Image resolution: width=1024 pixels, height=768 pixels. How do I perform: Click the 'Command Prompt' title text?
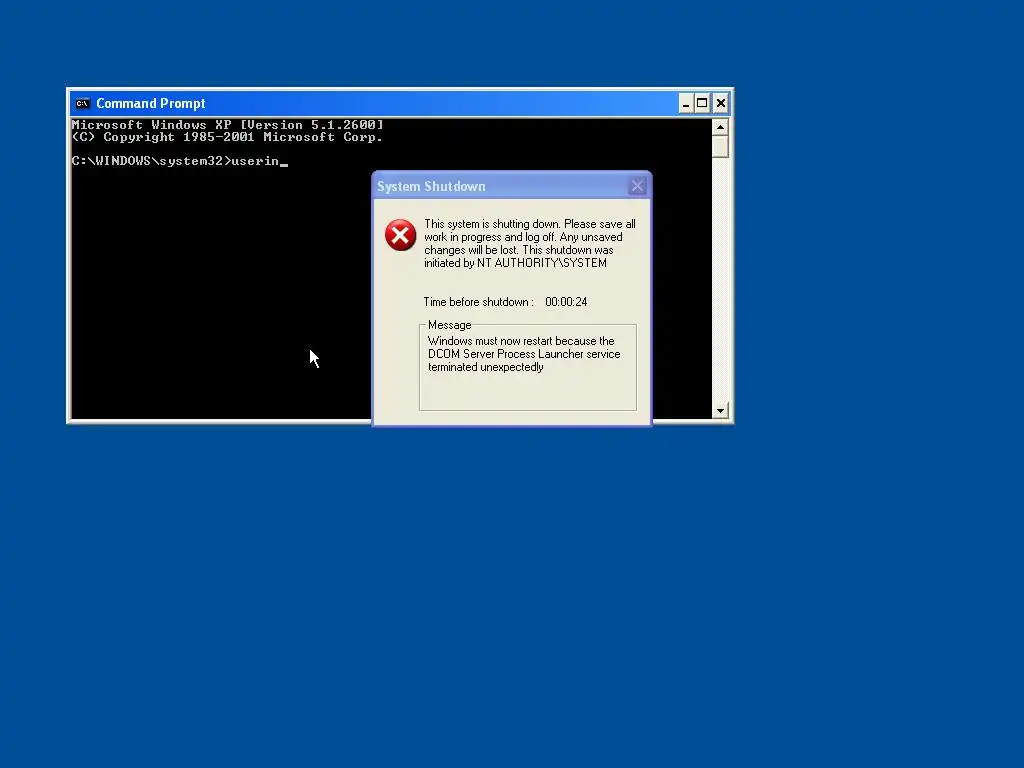tap(151, 103)
